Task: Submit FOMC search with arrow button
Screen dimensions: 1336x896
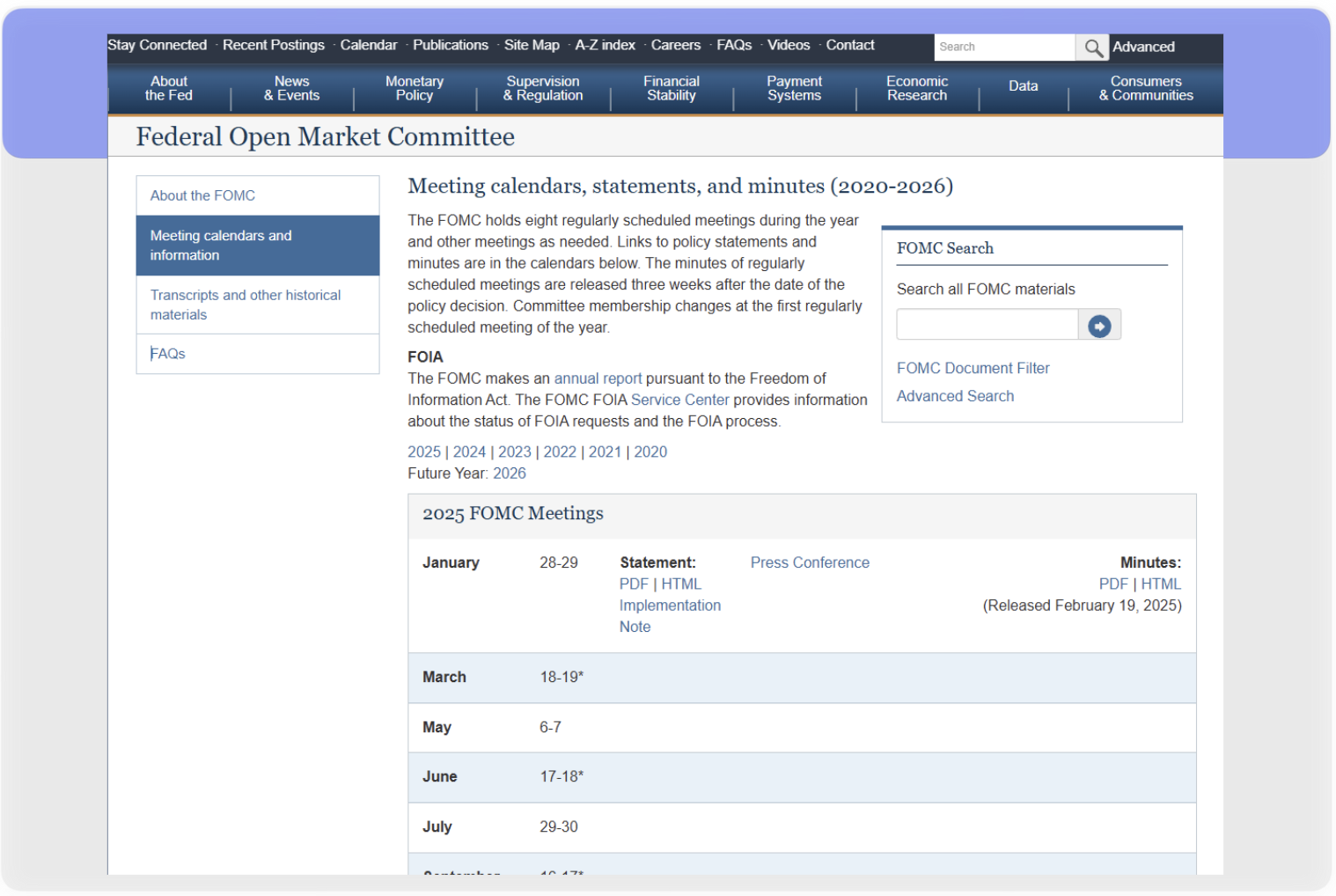Action: tap(1099, 325)
